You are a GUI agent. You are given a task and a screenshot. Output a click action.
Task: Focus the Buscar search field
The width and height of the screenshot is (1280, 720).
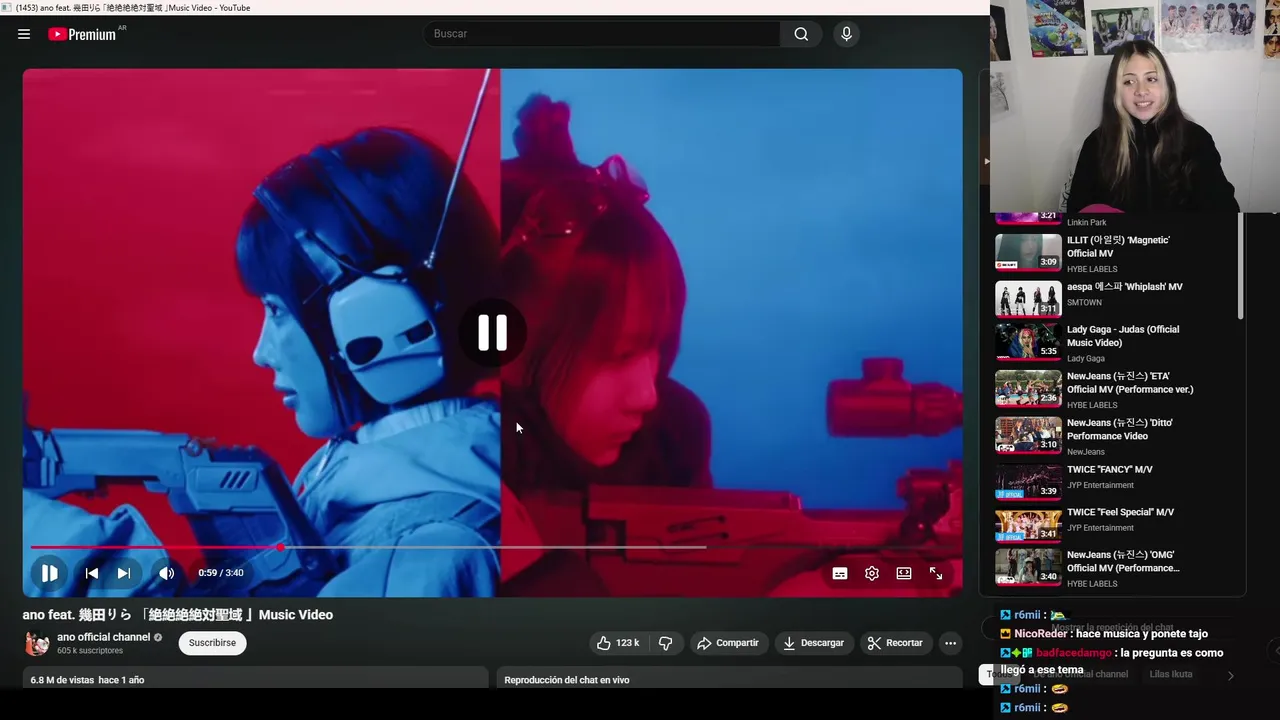click(x=602, y=34)
